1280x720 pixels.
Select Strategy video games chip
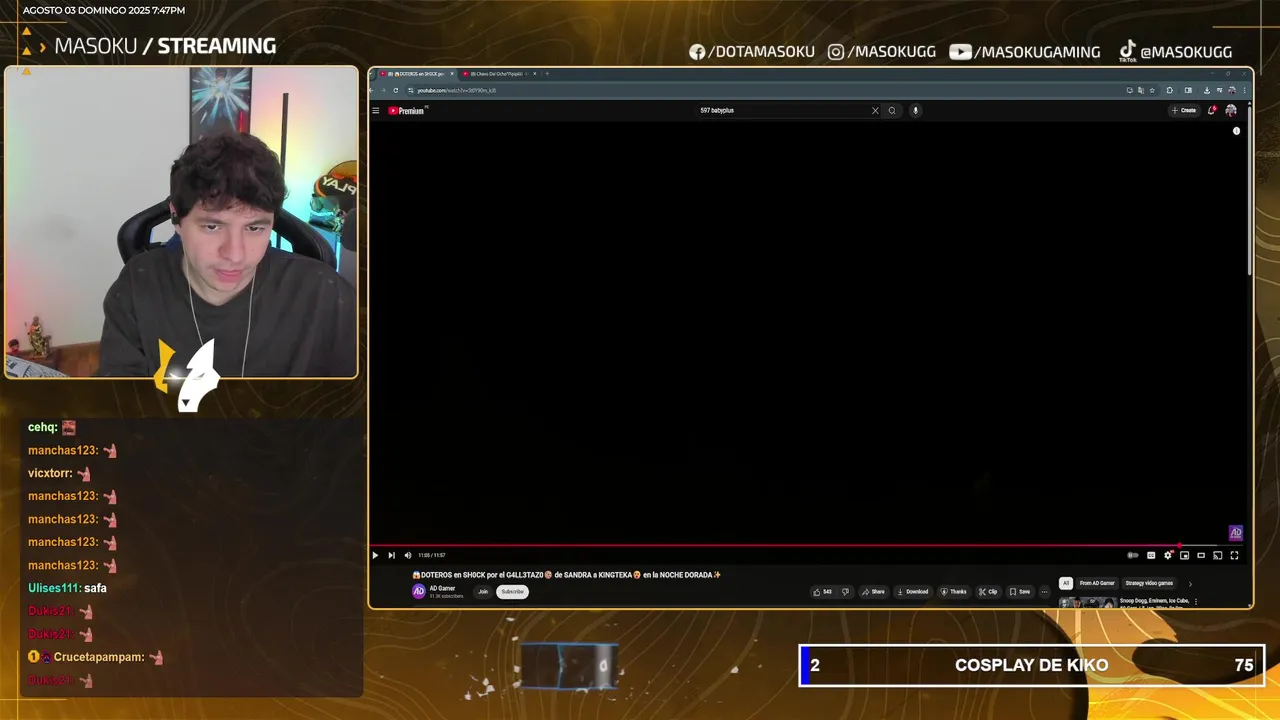1149,583
